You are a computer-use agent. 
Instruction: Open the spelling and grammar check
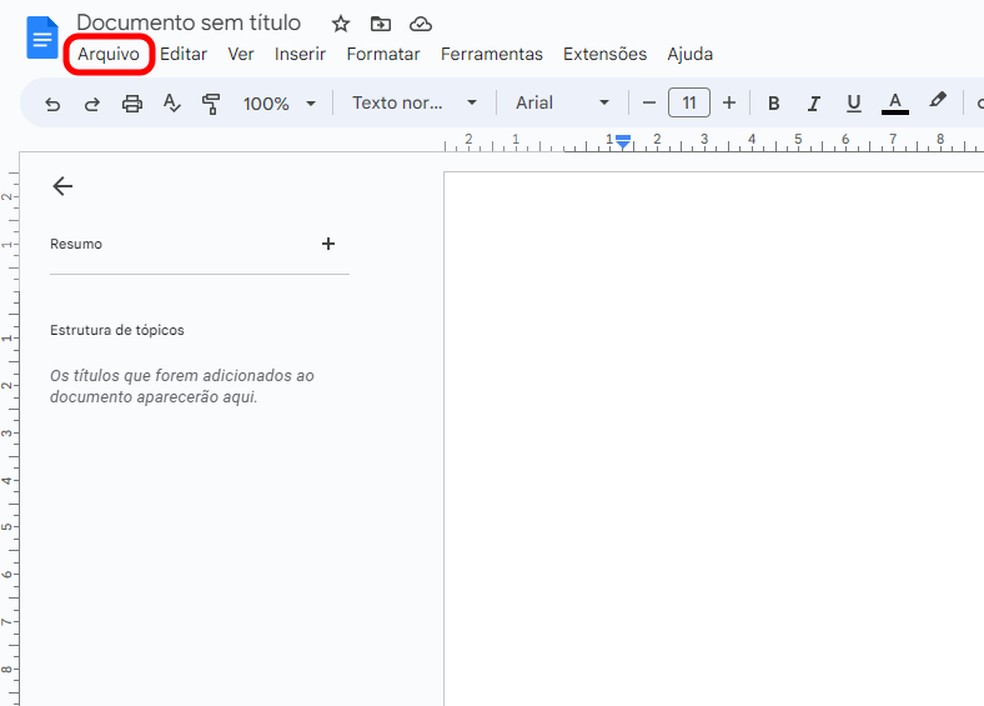click(171, 102)
